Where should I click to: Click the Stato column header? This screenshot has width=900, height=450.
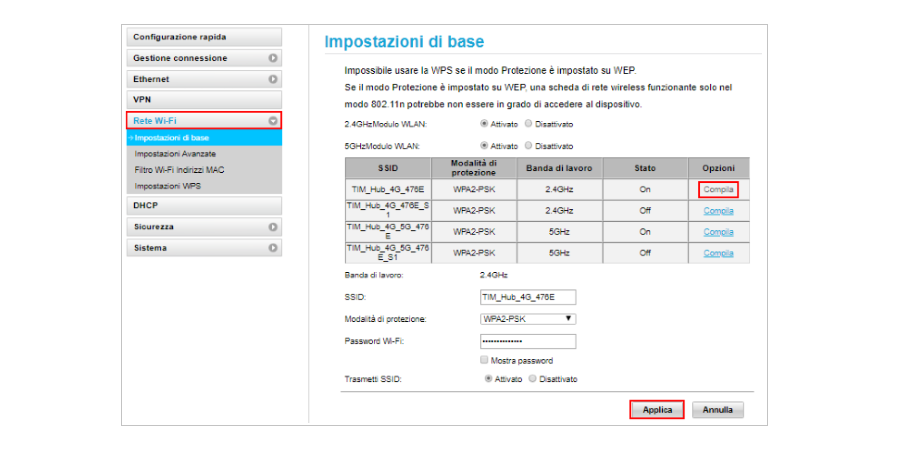645,168
